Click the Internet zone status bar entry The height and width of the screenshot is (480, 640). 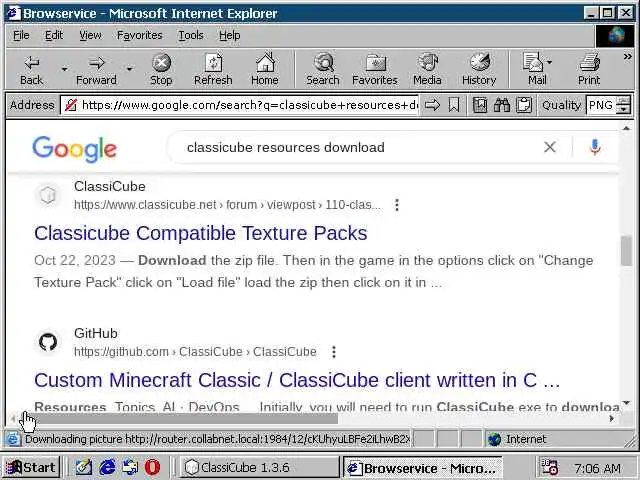pyautogui.click(x=526, y=439)
